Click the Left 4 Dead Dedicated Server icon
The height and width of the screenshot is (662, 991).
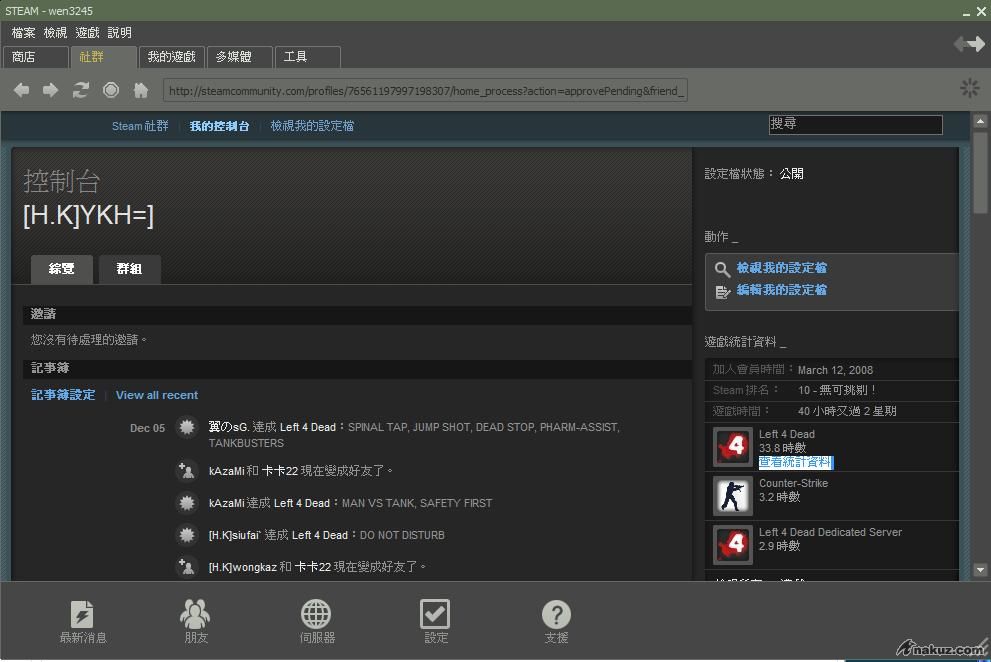point(733,544)
